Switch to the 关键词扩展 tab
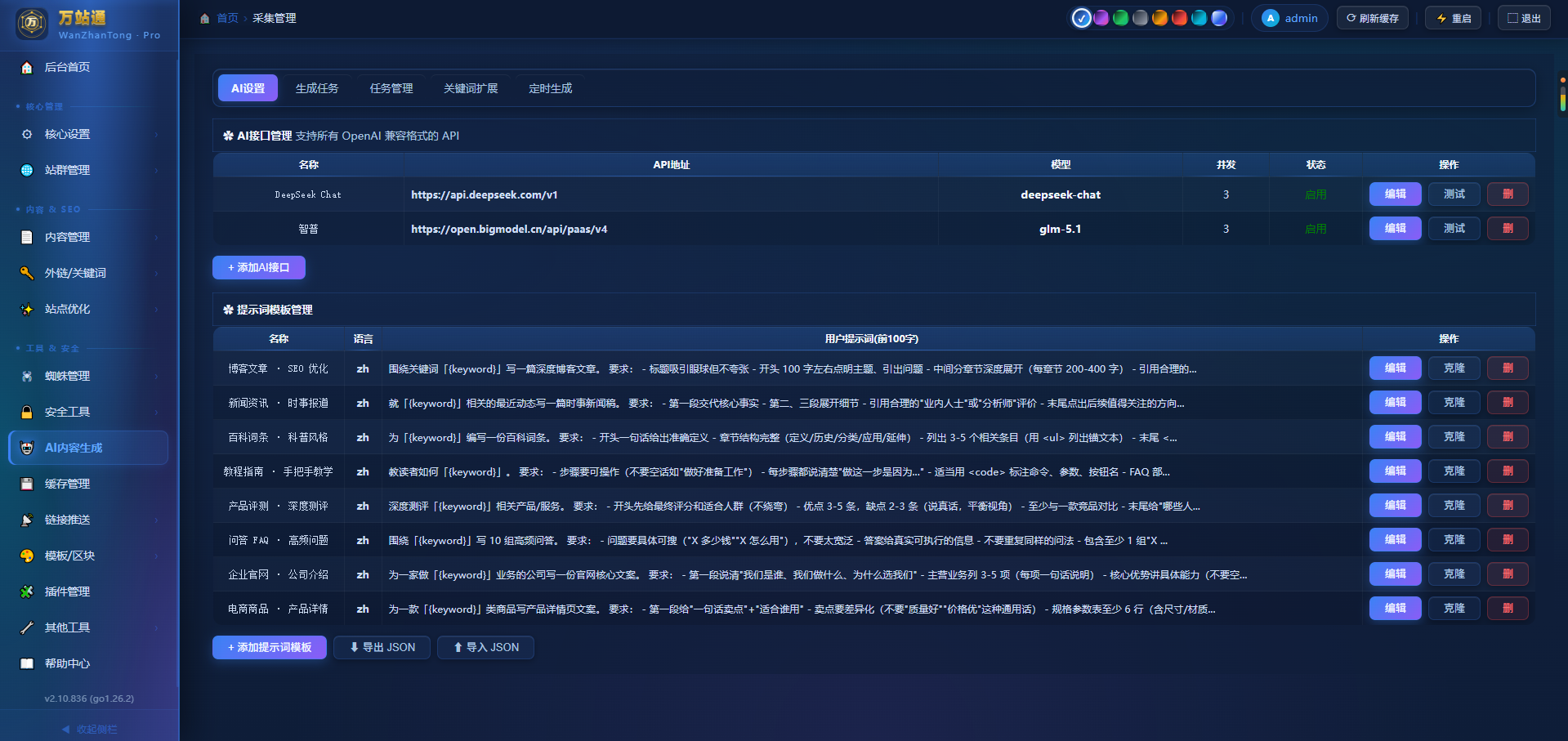This screenshot has width=1568, height=741. tap(471, 88)
